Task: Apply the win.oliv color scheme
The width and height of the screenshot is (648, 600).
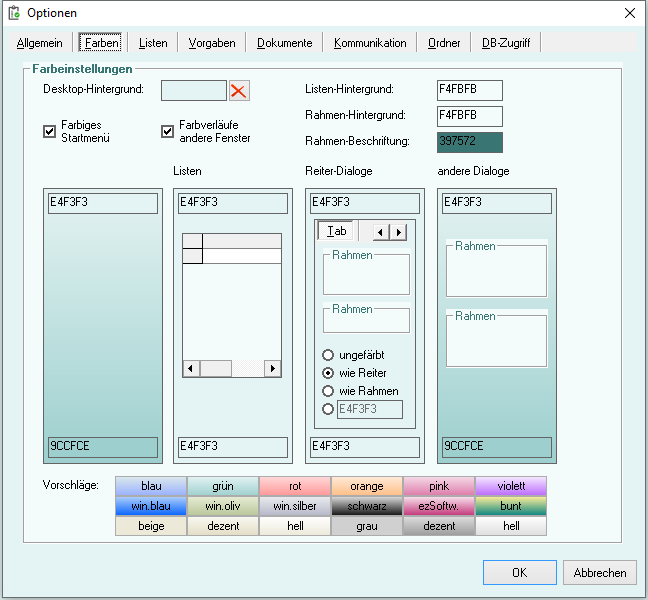Action: (x=223, y=506)
